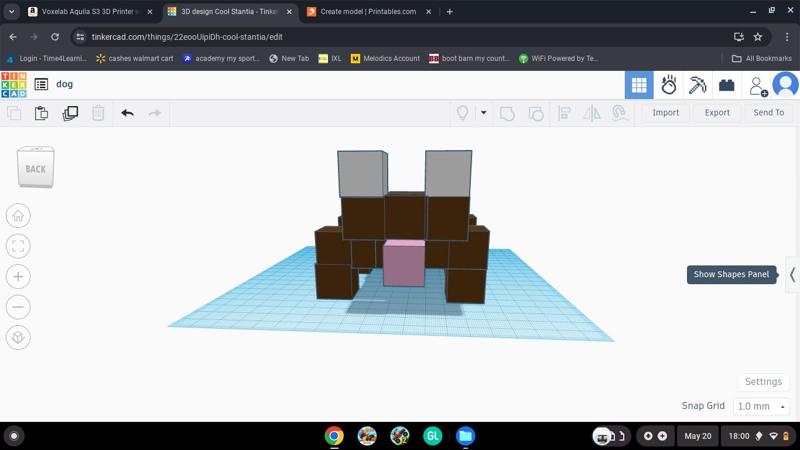
Task: Open the Files app on shelf
Action: (x=465, y=436)
